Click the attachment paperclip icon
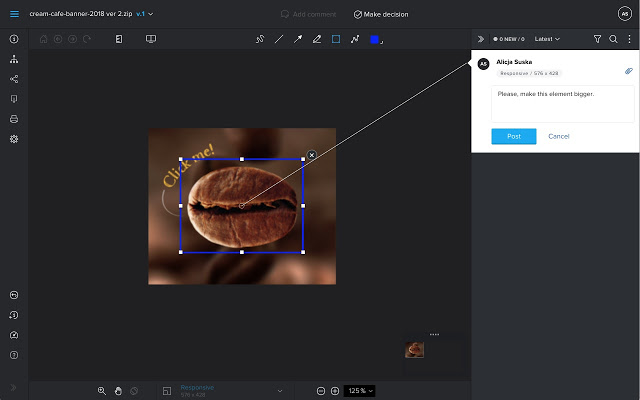Image resolution: width=640 pixels, height=400 pixels. coord(628,71)
